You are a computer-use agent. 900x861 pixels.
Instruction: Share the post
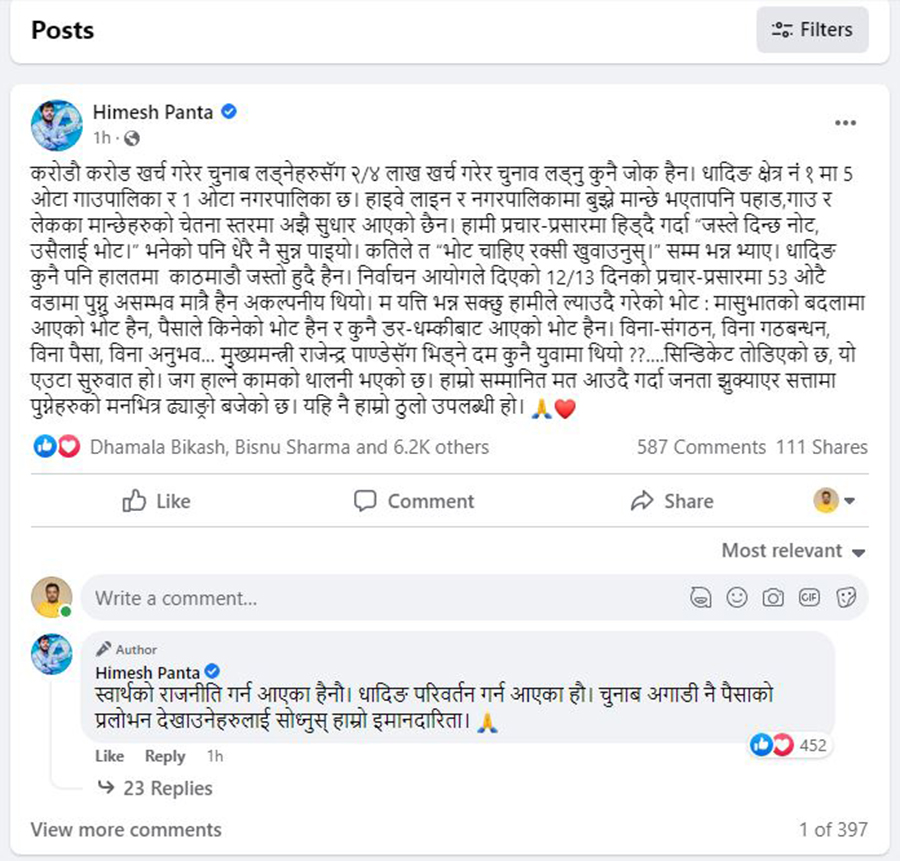pyautogui.click(x=672, y=501)
